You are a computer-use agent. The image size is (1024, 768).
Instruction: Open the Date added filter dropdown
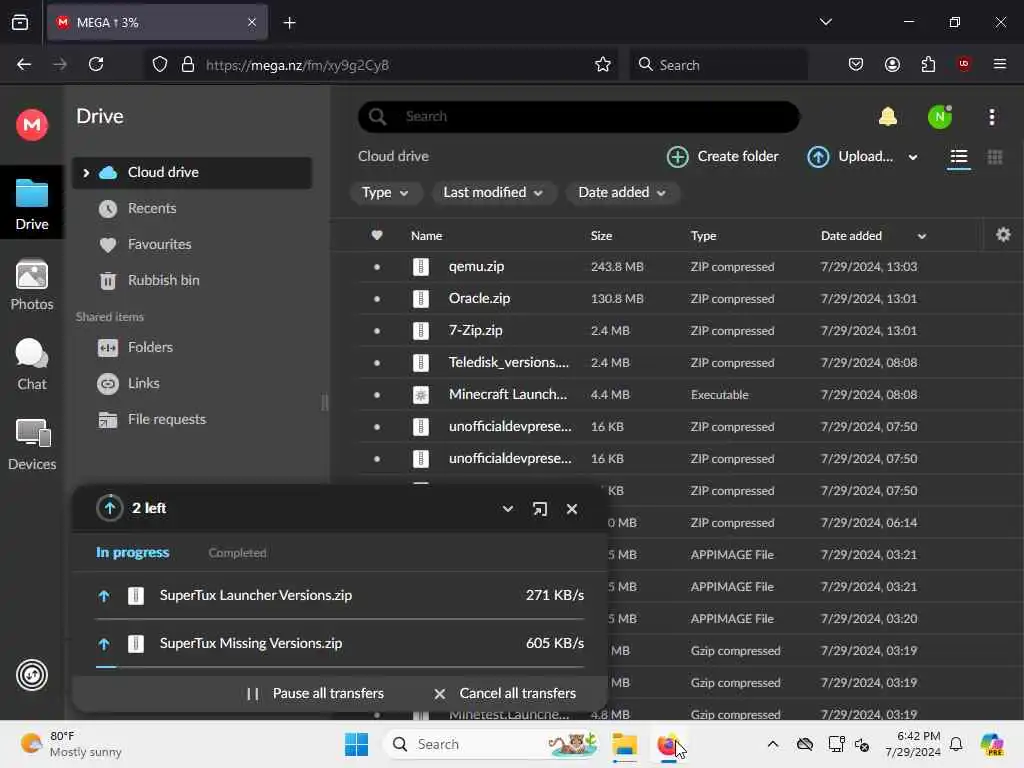pyautogui.click(x=622, y=193)
